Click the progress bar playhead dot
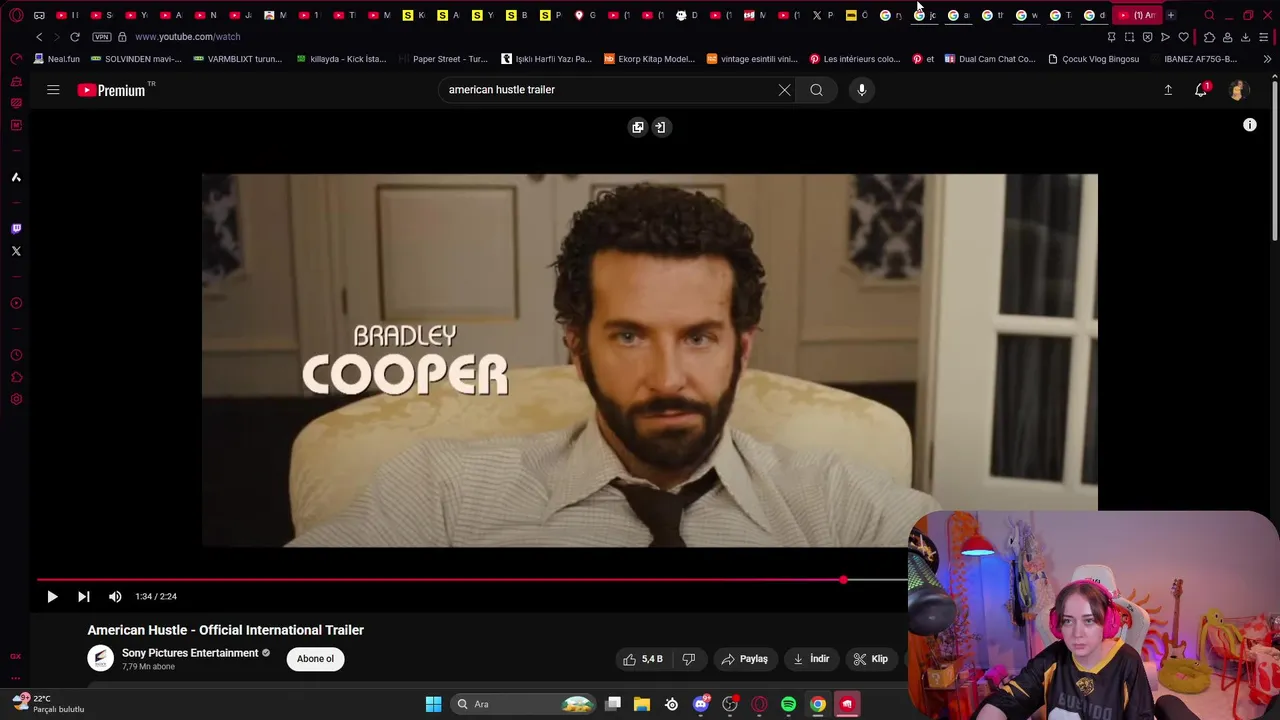This screenshot has width=1280, height=720. pyautogui.click(x=843, y=580)
